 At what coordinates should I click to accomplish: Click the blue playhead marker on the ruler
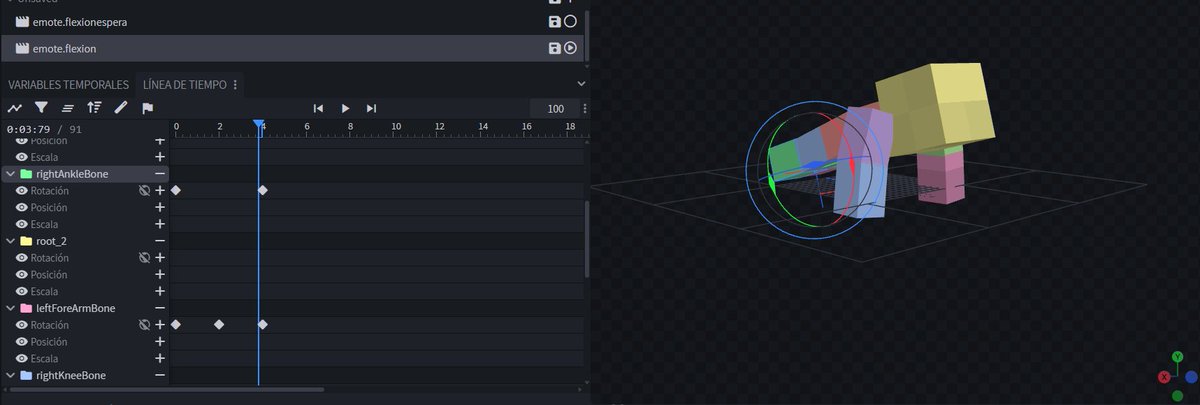point(259,126)
